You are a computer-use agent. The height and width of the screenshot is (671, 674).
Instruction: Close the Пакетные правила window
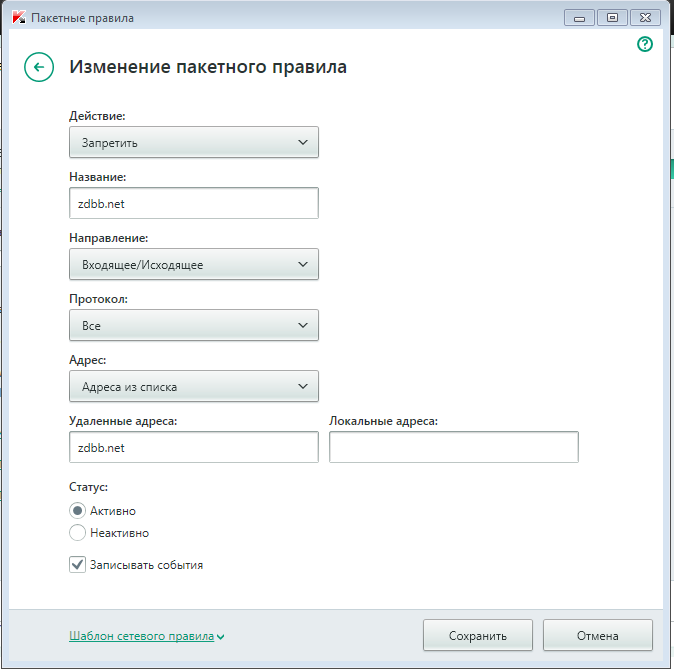pos(645,17)
